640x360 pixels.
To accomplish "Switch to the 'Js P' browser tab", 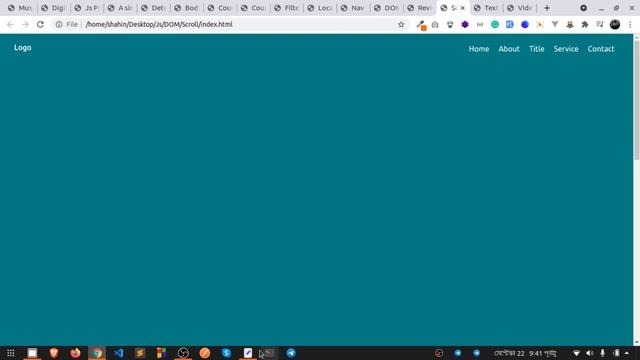I will point(87,8).
